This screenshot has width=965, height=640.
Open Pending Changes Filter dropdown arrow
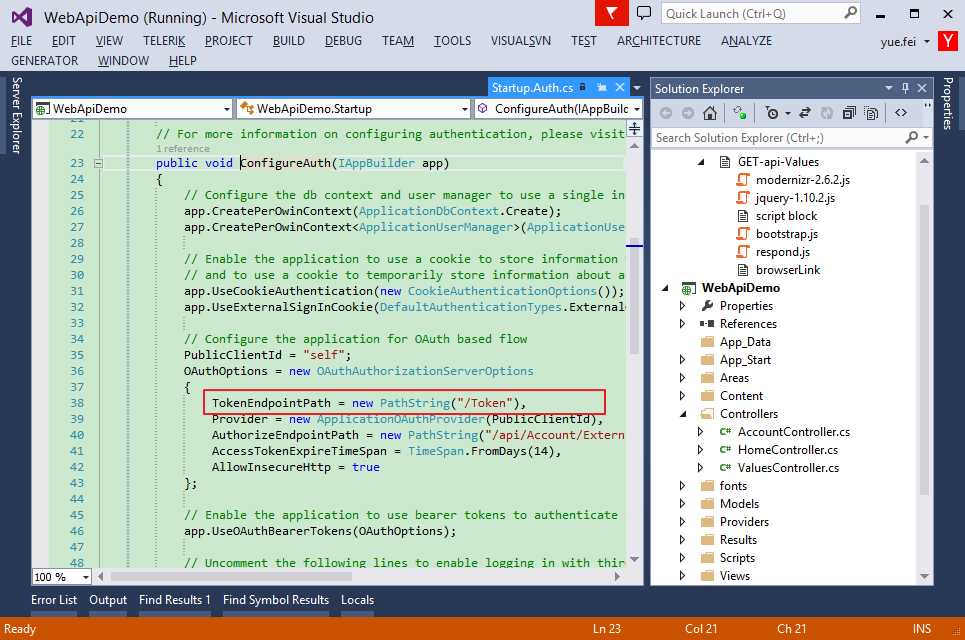787,114
